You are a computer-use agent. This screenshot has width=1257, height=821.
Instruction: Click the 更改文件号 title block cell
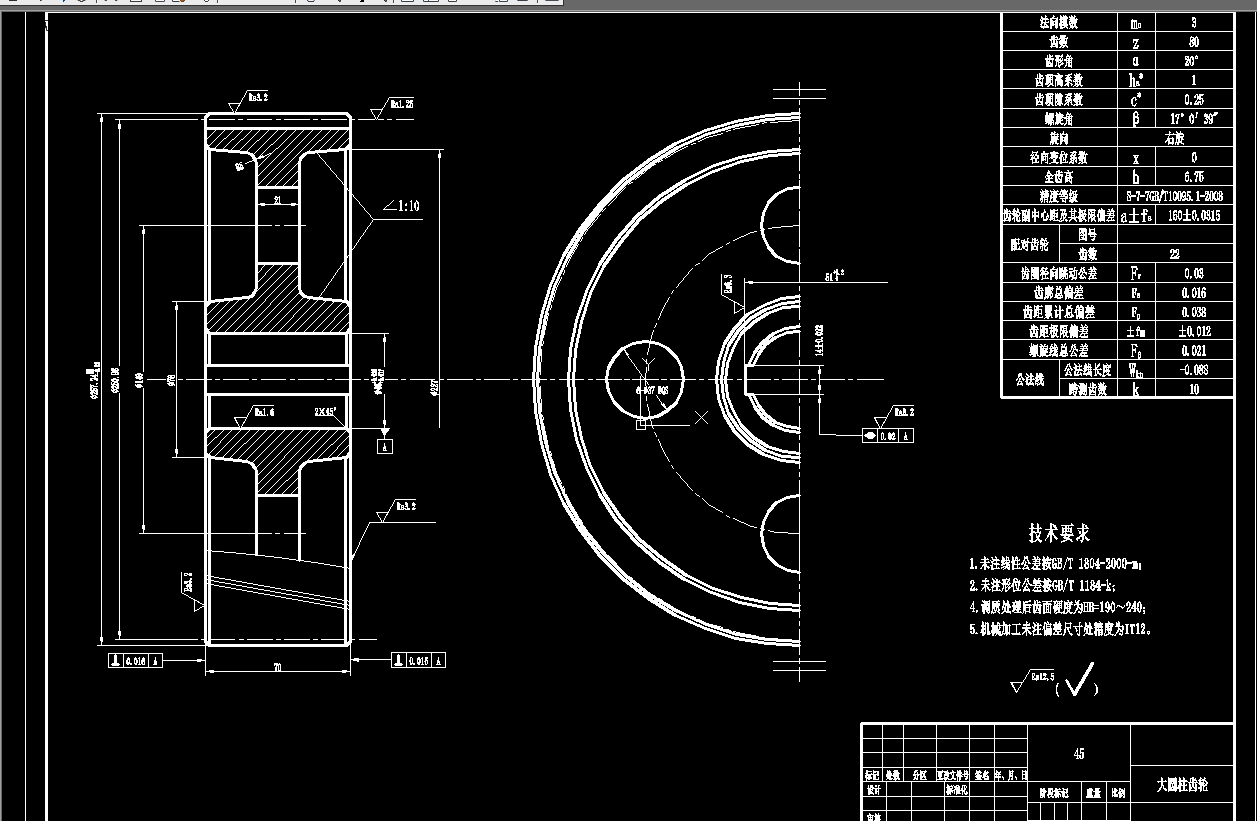[951, 775]
